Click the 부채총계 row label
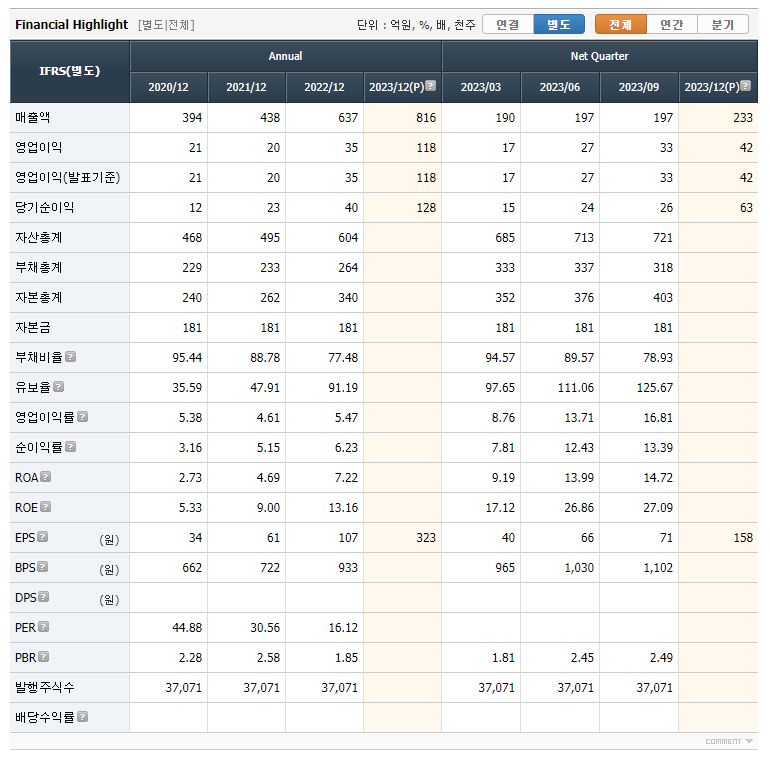 click(39, 268)
